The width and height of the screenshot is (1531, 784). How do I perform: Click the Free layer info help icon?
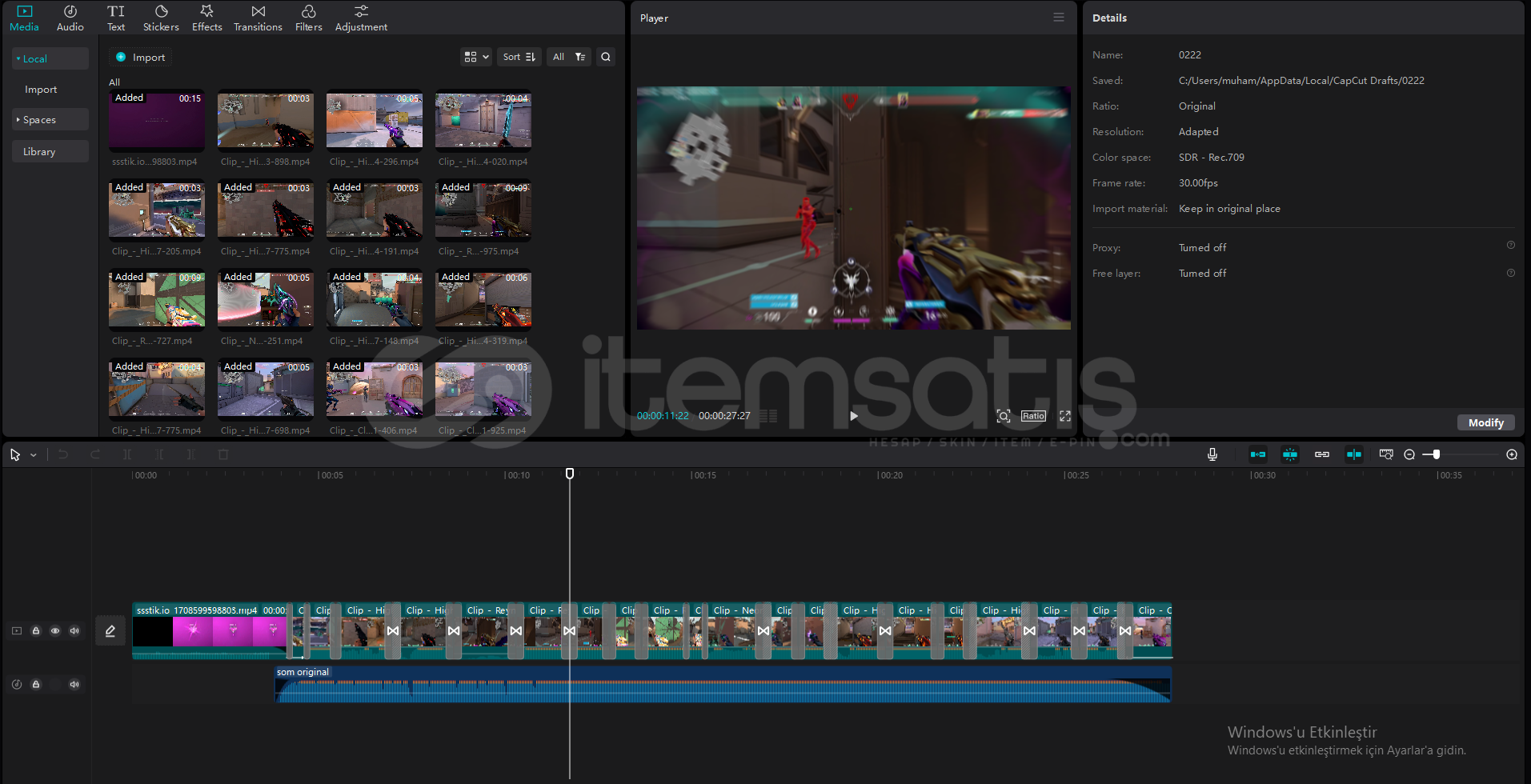point(1511,273)
